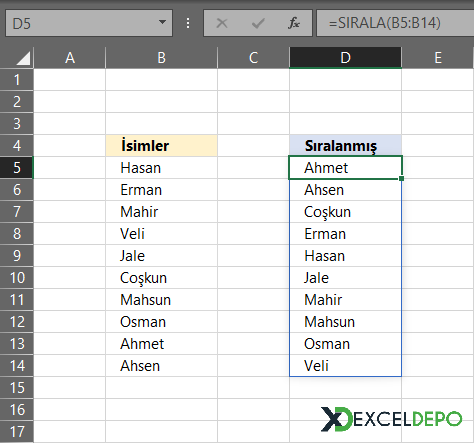This screenshot has width=474, height=443.
Task: Click the ExcelDepo logo
Action: click(x=391, y=419)
